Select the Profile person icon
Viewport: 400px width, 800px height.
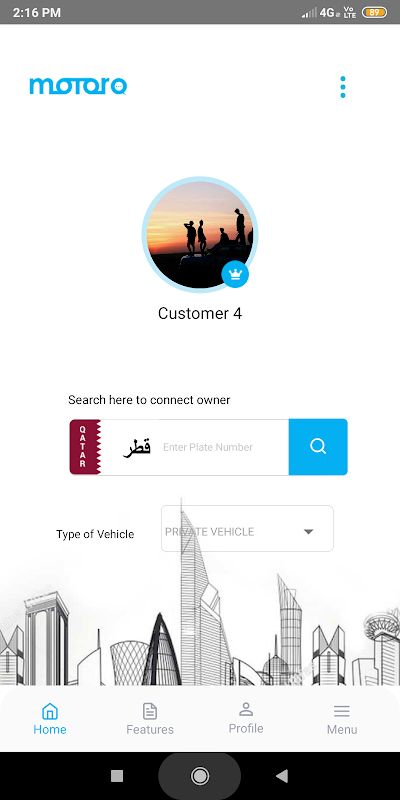[246, 709]
